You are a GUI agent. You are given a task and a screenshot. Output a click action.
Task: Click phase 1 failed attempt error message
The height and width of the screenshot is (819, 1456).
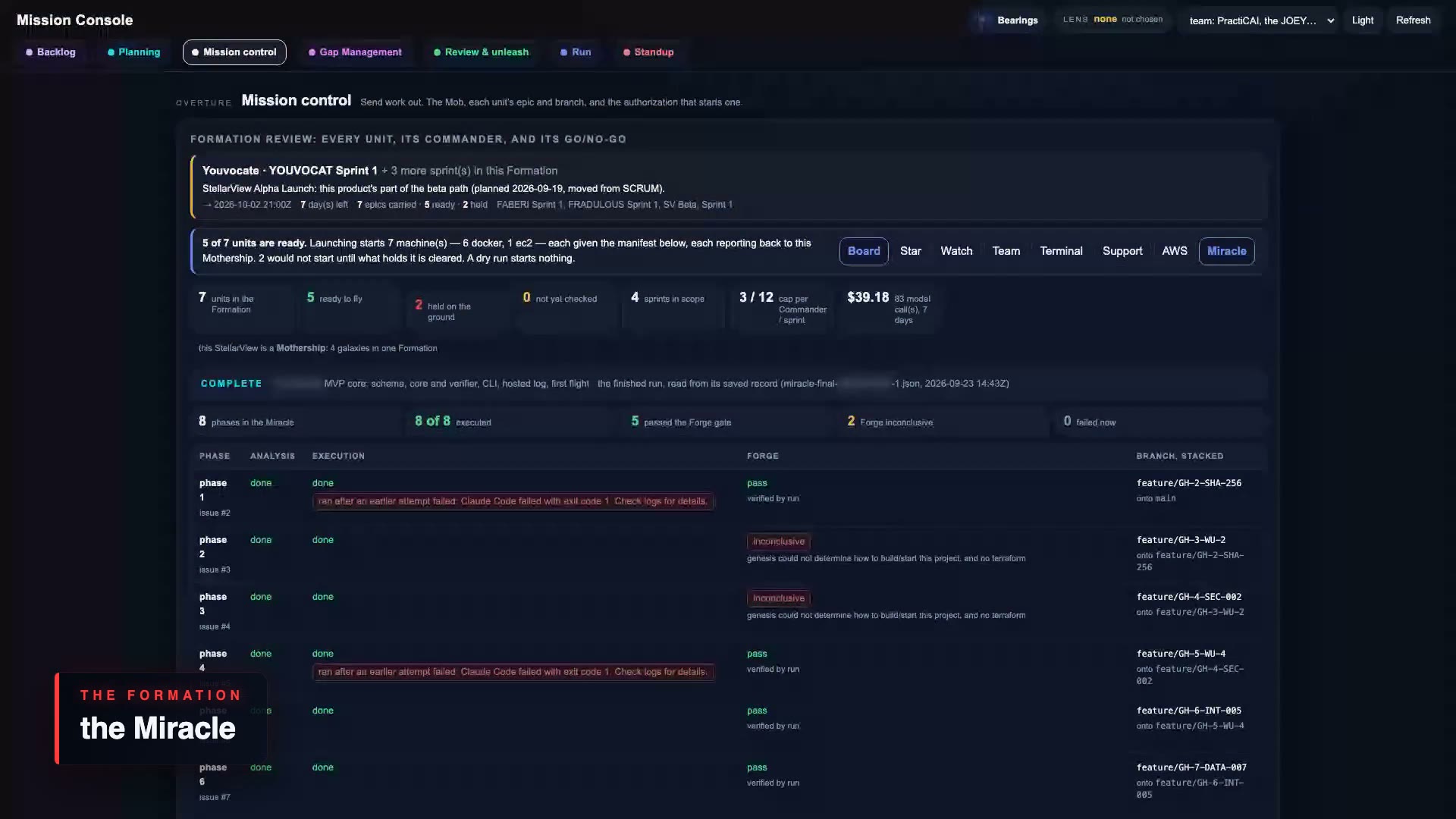513,501
